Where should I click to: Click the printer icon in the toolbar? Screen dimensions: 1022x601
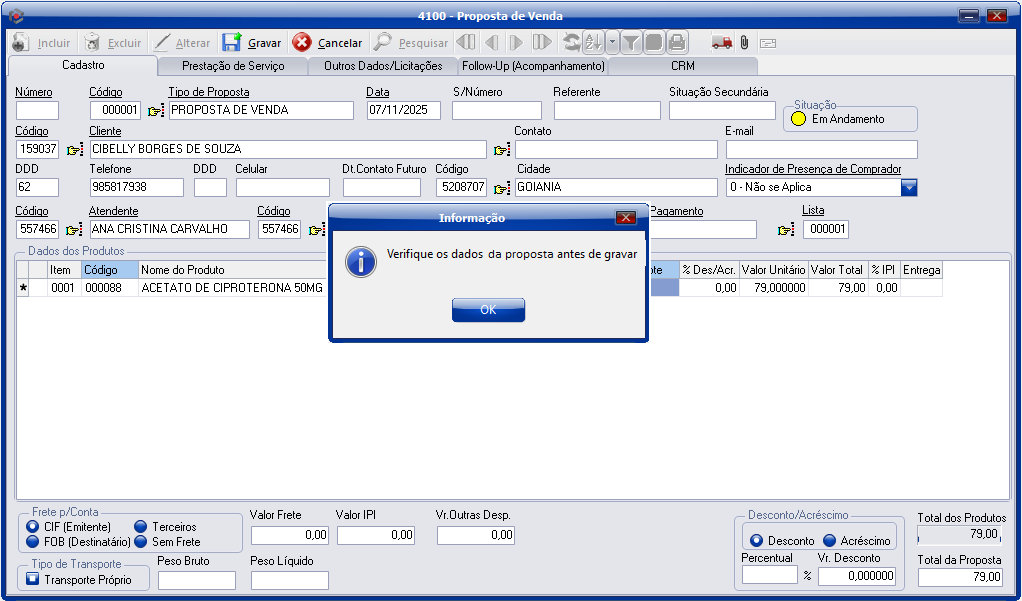pyautogui.click(x=677, y=43)
